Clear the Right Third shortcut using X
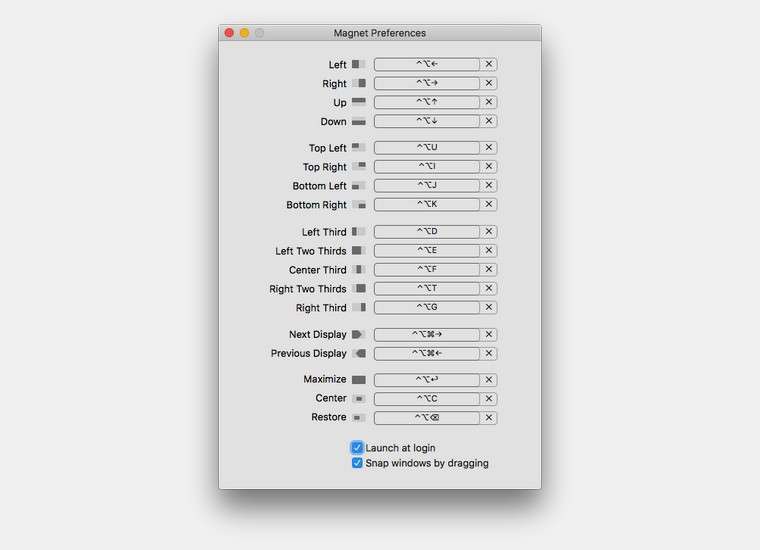The image size is (760, 550). click(489, 308)
